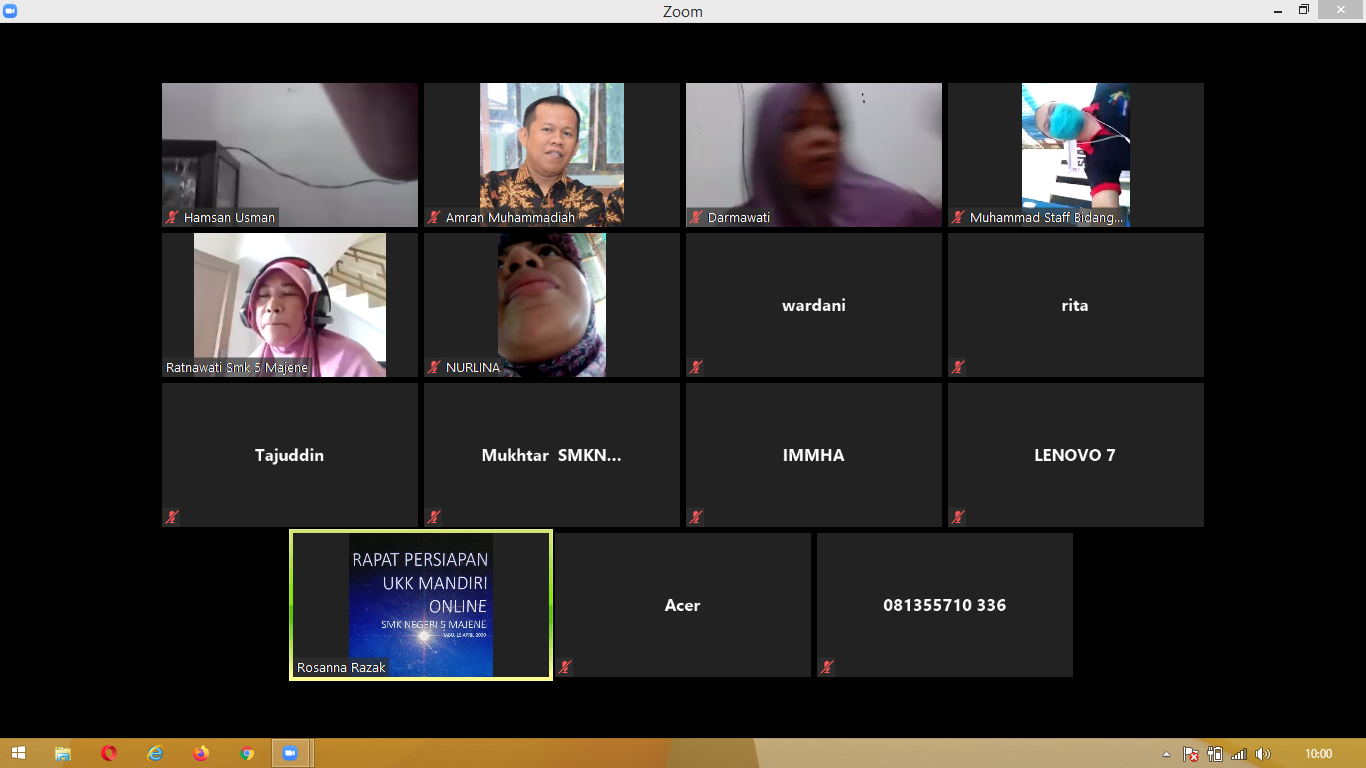The height and width of the screenshot is (768, 1366).
Task: Select Rosanna Razak's highlighted presentation tile
Action: [421, 605]
